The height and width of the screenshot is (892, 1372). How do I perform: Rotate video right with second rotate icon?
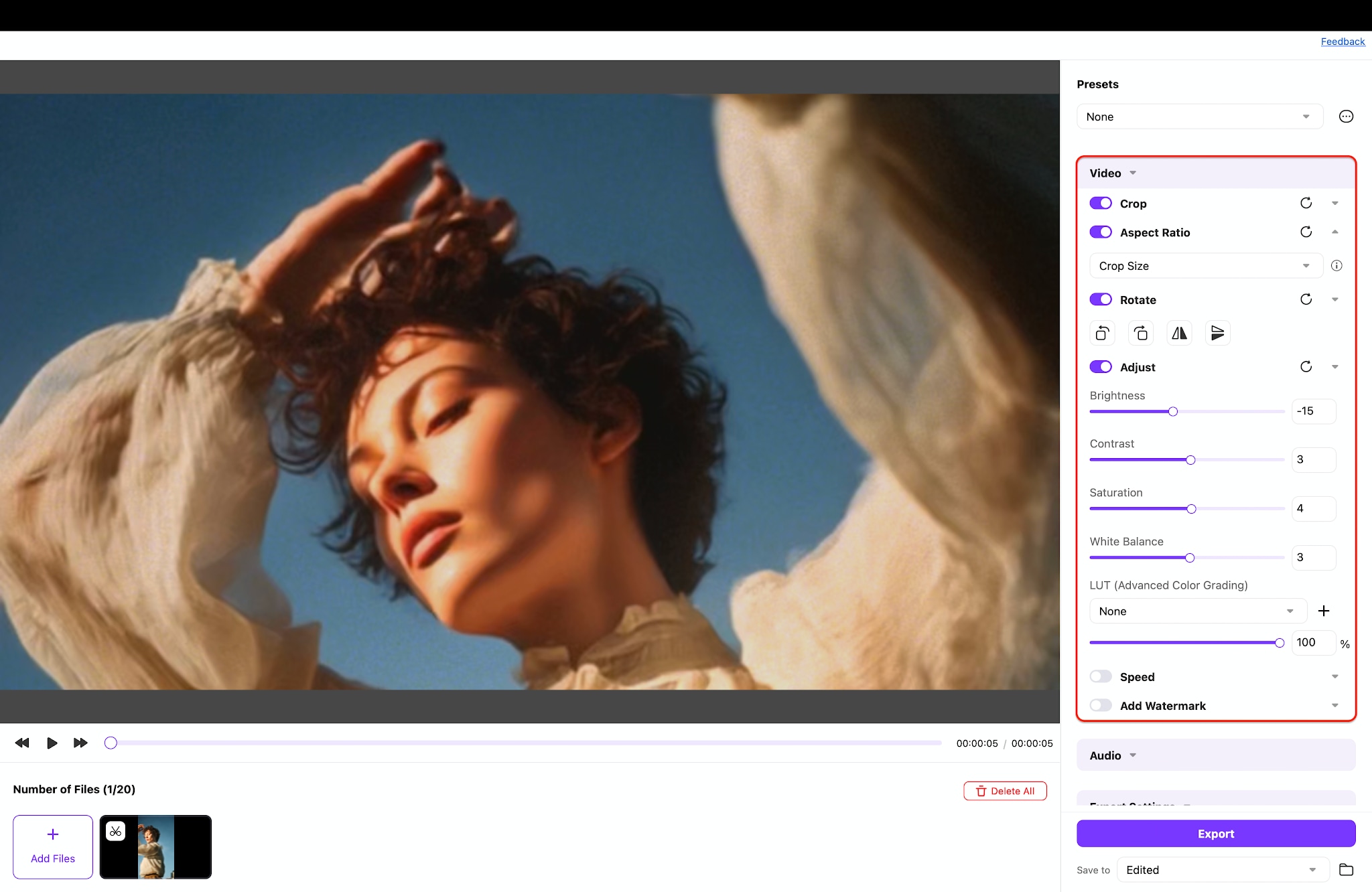[1141, 333]
